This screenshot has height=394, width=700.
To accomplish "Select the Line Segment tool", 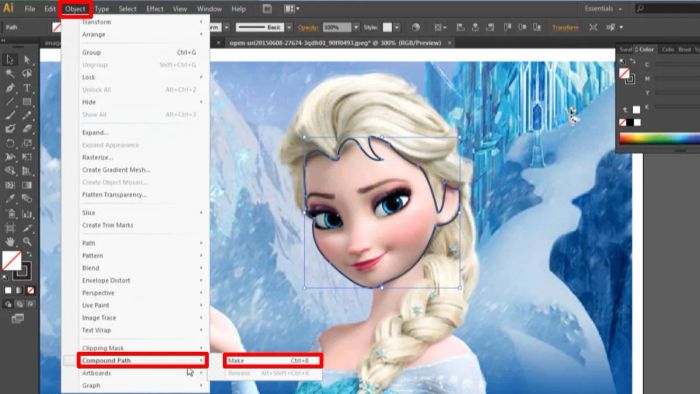I will [10, 102].
